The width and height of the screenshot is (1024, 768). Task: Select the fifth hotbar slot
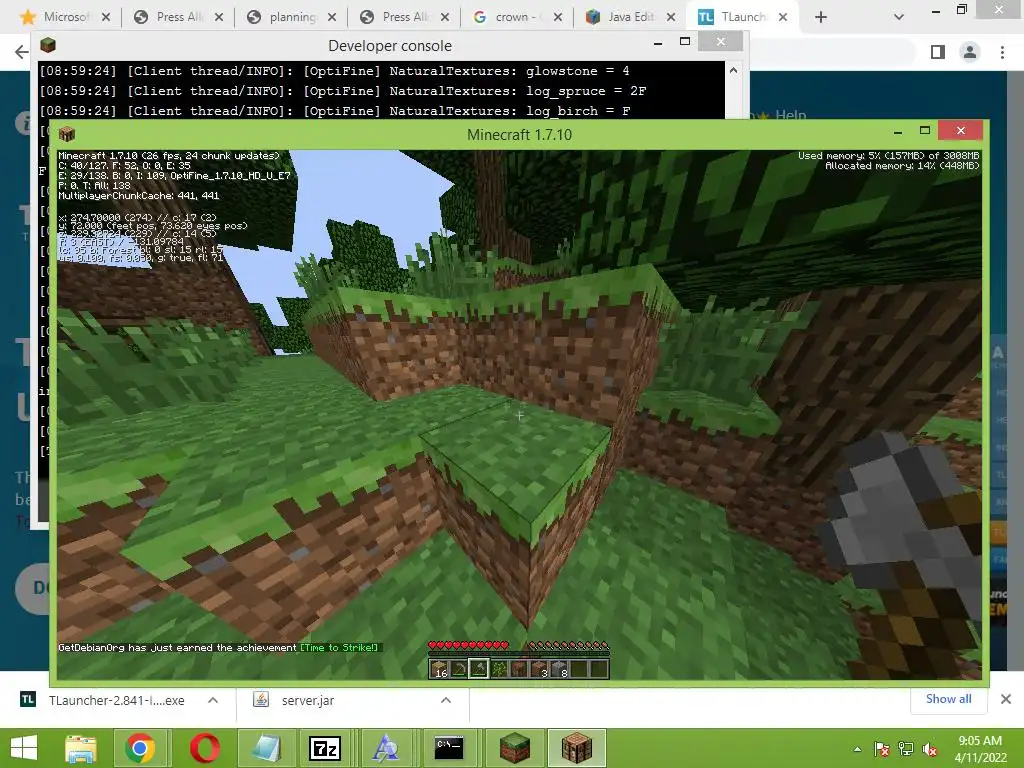pyautogui.click(x=519, y=669)
